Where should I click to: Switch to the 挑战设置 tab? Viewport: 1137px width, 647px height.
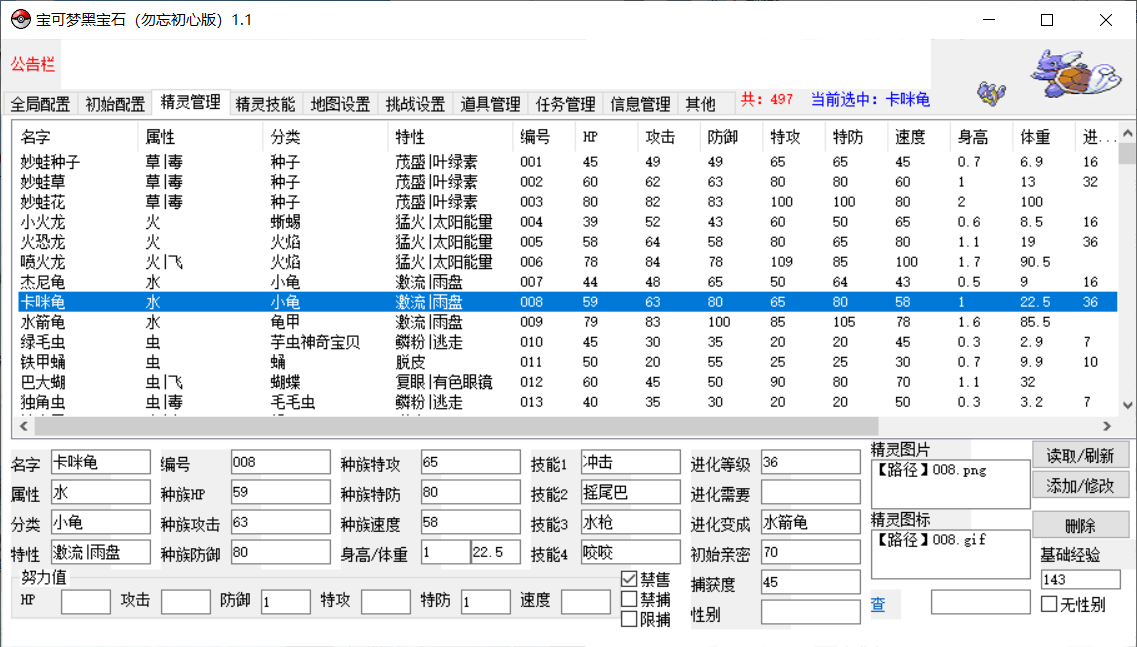[x=415, y=104]
